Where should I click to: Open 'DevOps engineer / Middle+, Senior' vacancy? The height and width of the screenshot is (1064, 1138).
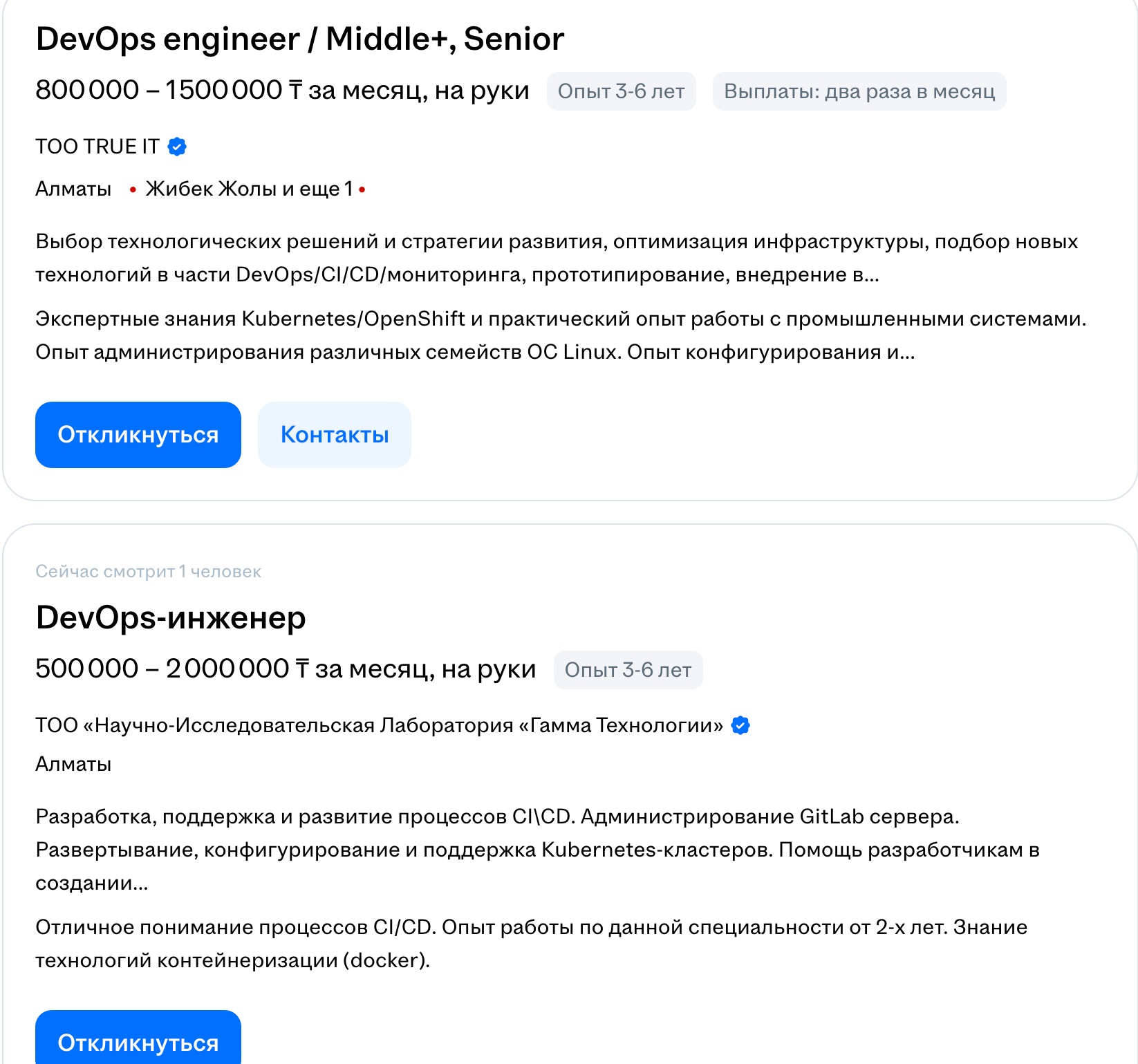pyautogui.click(x=299, y=39)
